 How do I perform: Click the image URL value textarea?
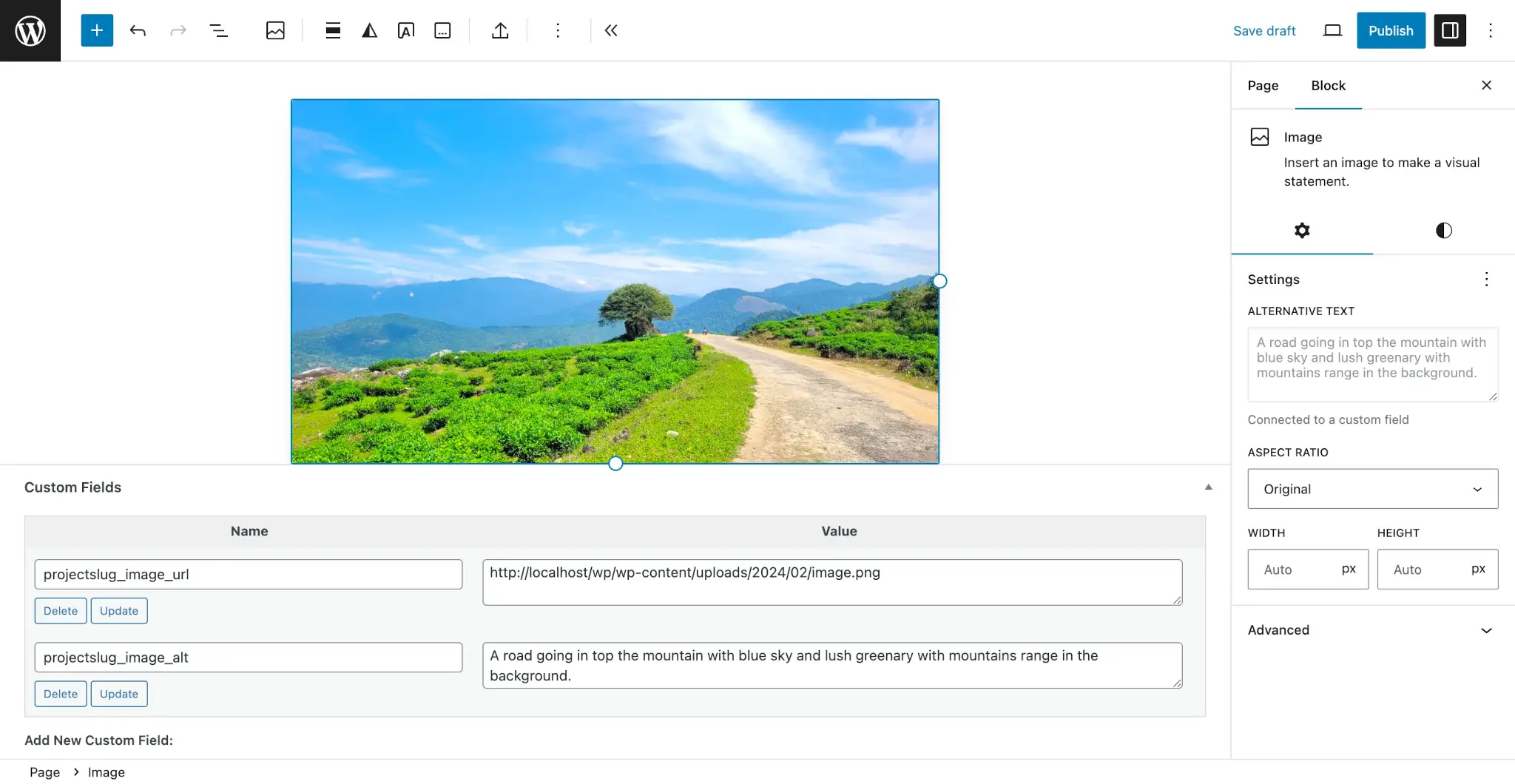(x=832, y=583)
